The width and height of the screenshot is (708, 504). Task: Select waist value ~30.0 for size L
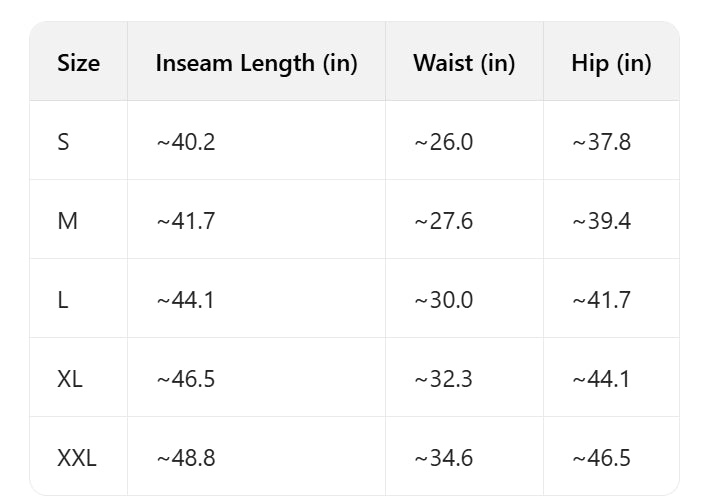[443, 300]
